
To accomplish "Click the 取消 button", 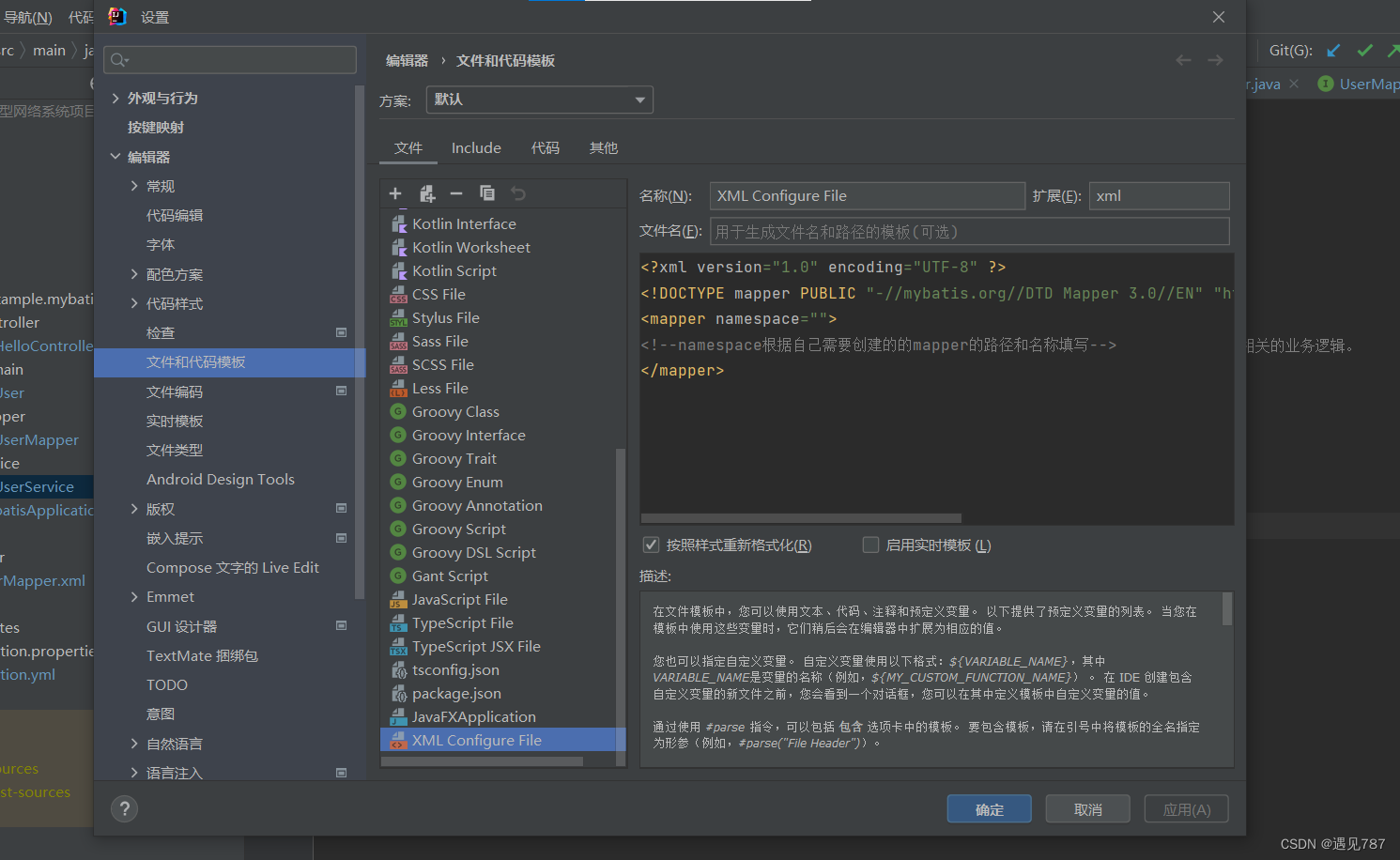I will 1087,809.
